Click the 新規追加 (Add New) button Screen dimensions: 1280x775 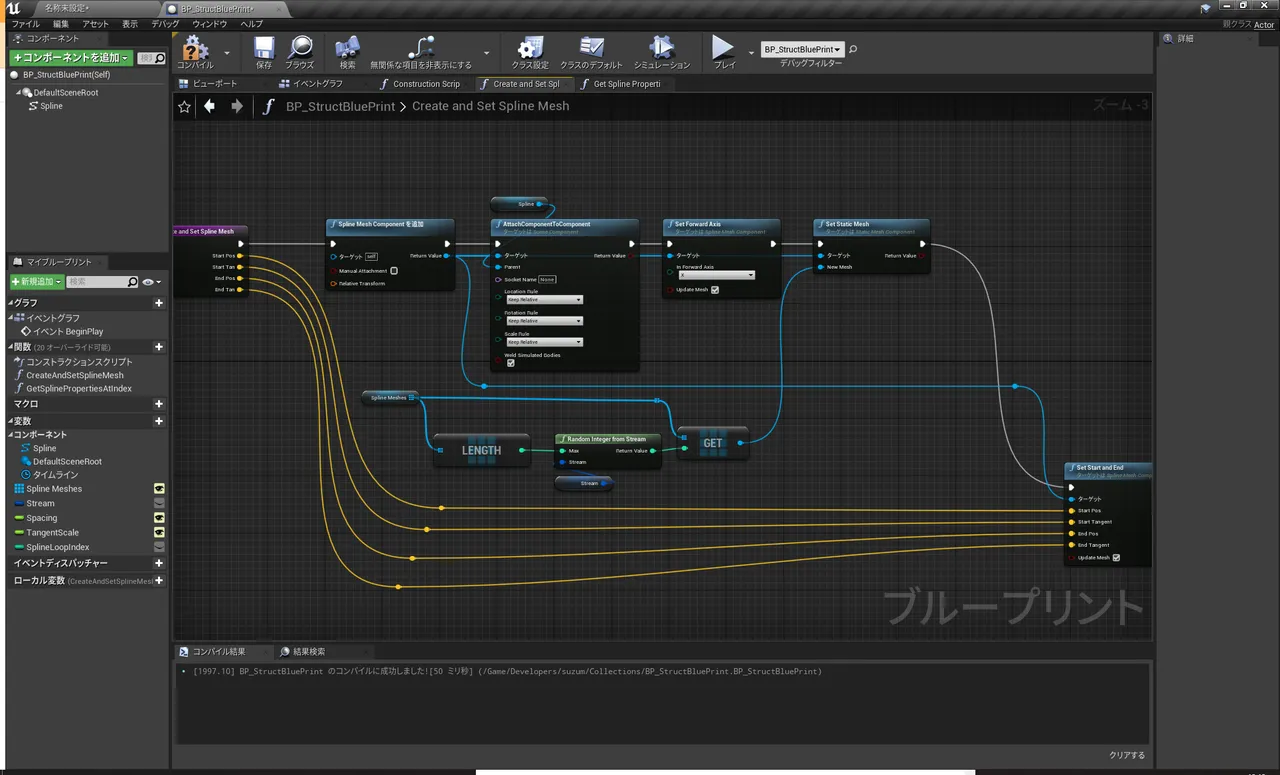click(37, 282)
